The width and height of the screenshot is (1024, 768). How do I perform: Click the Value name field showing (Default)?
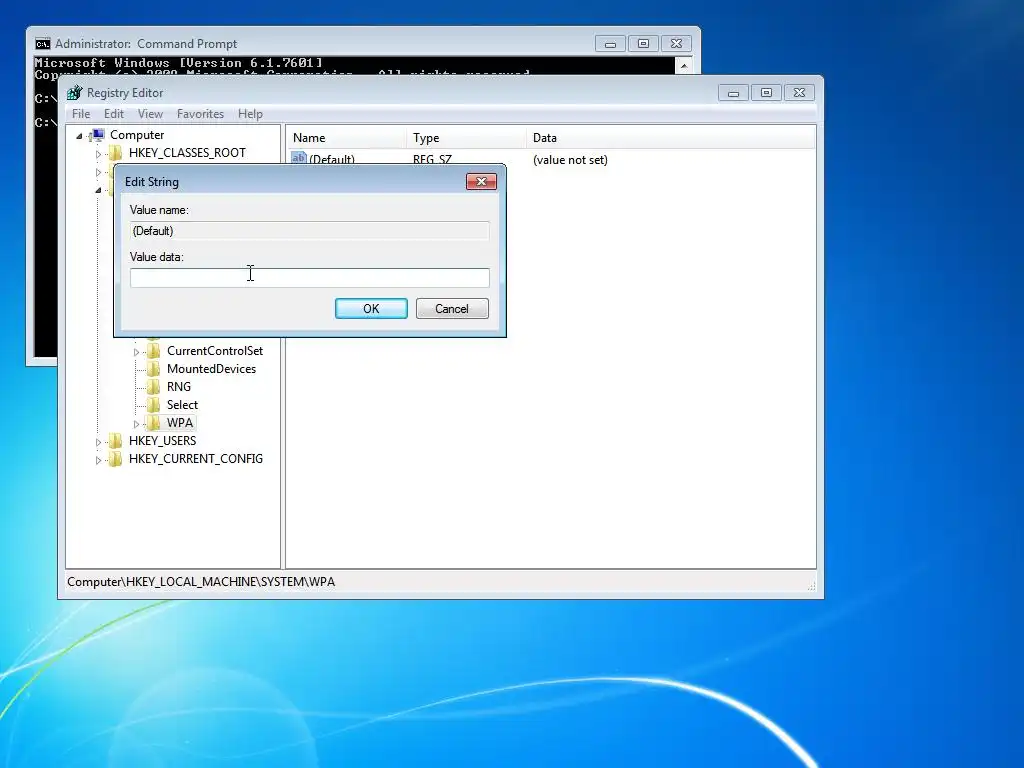310,231
